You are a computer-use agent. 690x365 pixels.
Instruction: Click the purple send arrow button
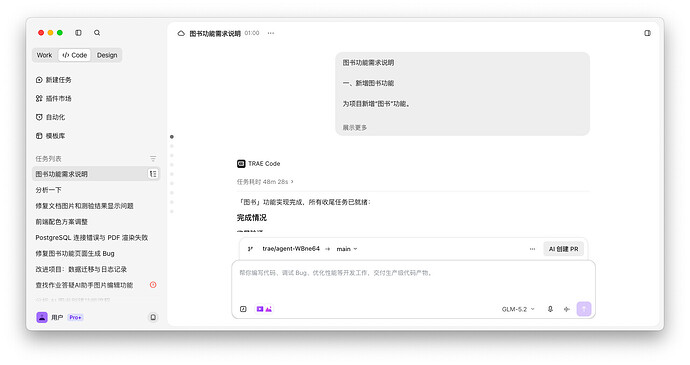(x=584, y=309)
